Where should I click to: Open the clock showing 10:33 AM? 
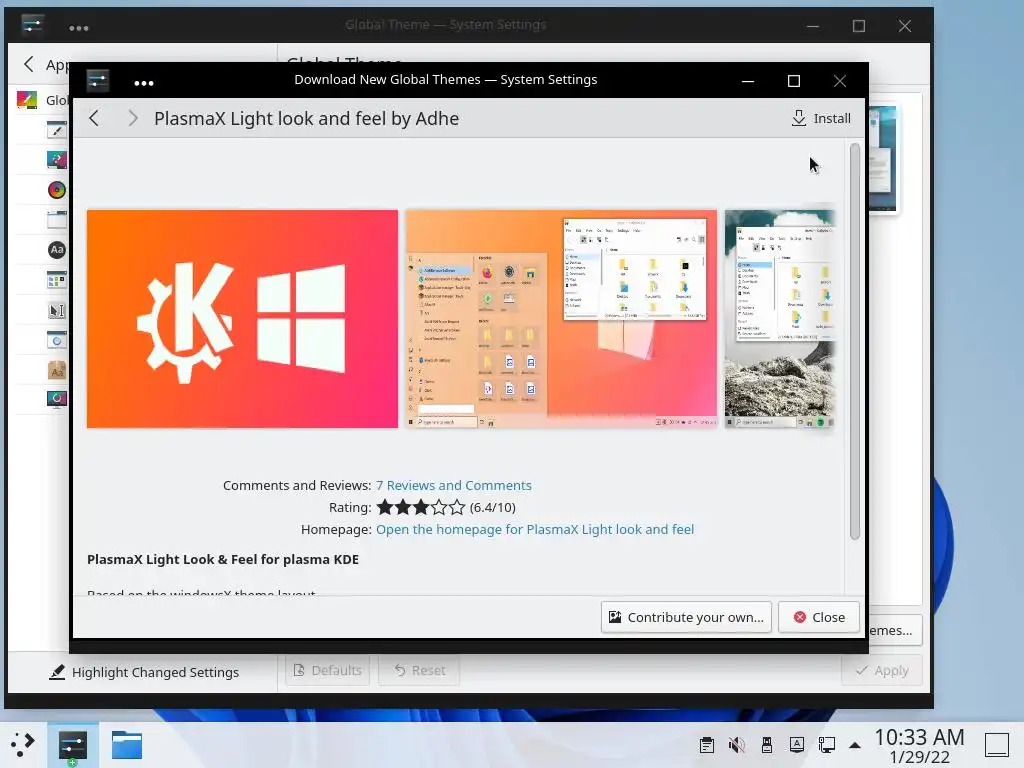click(919, 746)
